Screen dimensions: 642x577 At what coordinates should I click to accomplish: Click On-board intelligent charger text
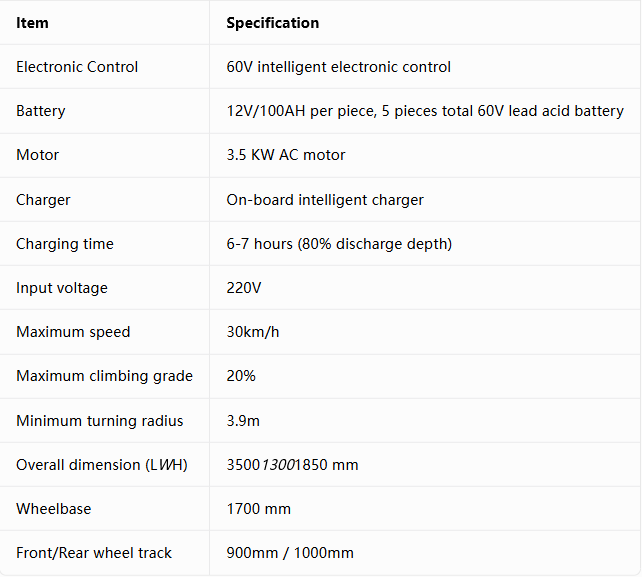tap(325, 200)
